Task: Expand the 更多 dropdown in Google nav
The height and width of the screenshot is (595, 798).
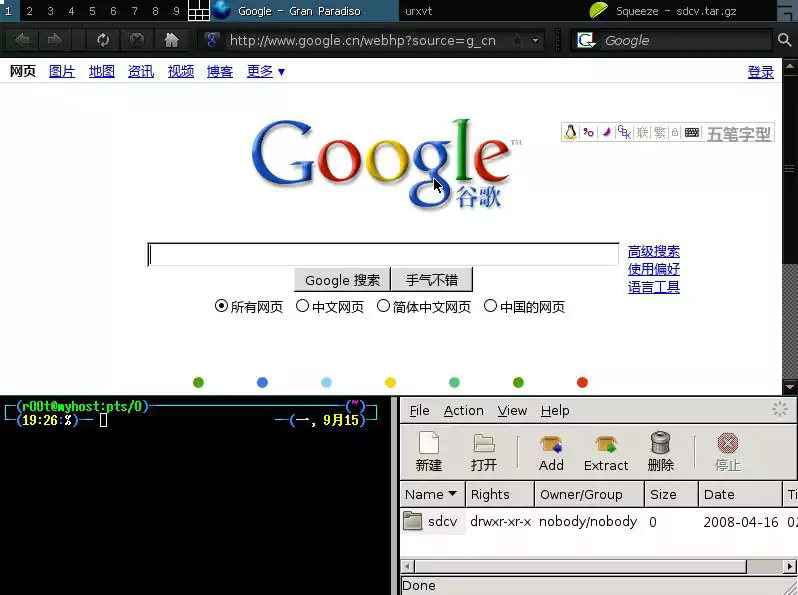Action: [x=266, y=72]
